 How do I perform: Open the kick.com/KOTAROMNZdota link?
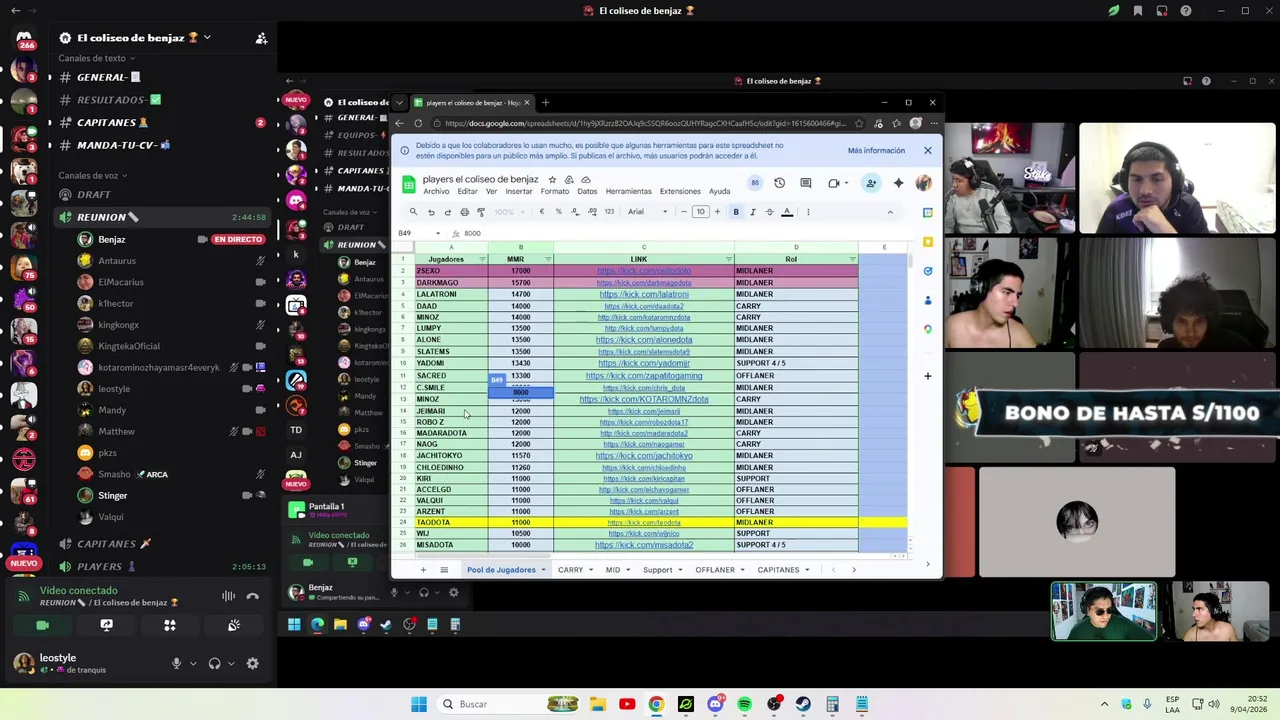point(644,399)
